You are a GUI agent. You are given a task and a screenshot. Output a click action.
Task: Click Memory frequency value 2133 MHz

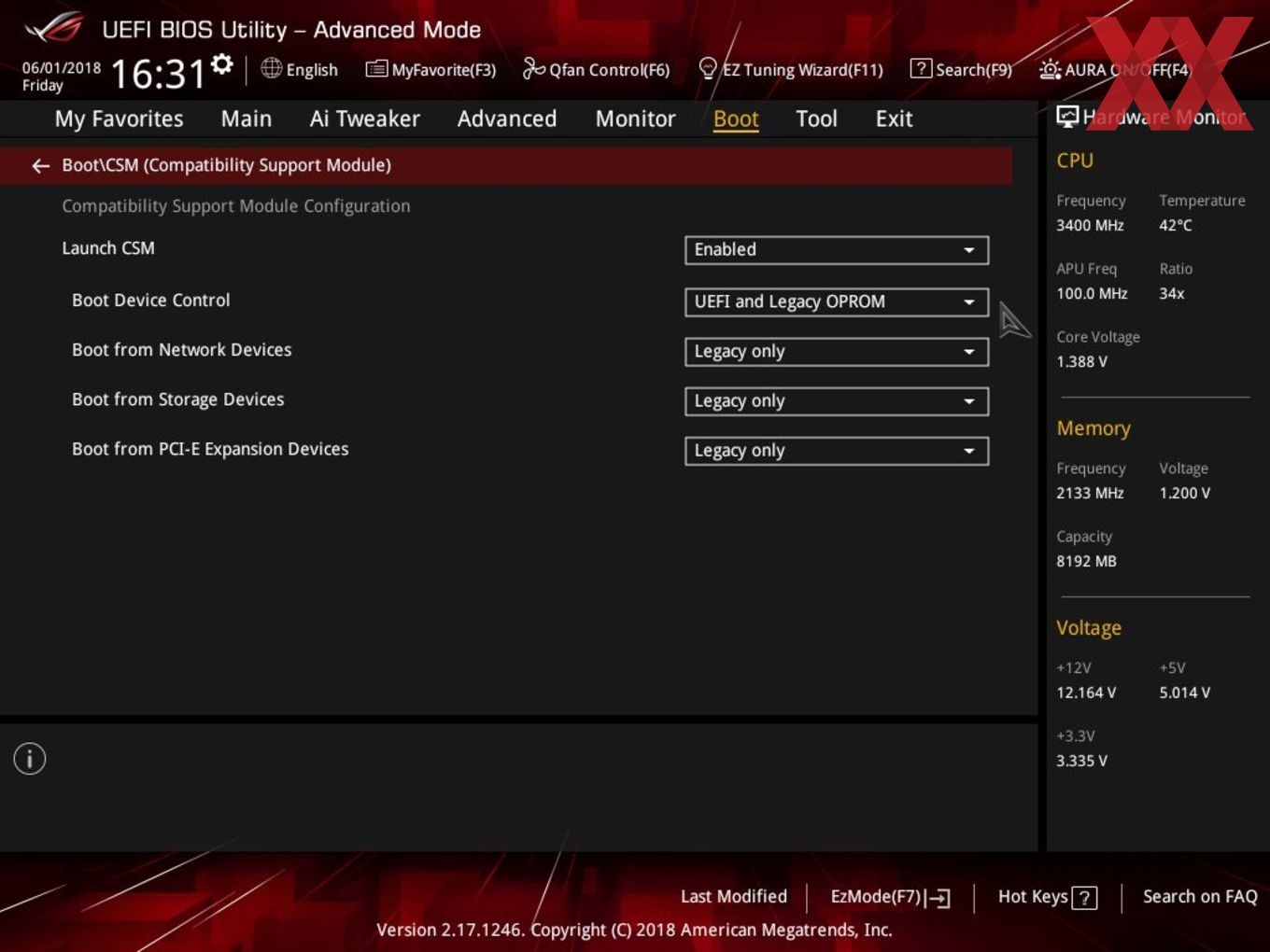pos(1090,494)
